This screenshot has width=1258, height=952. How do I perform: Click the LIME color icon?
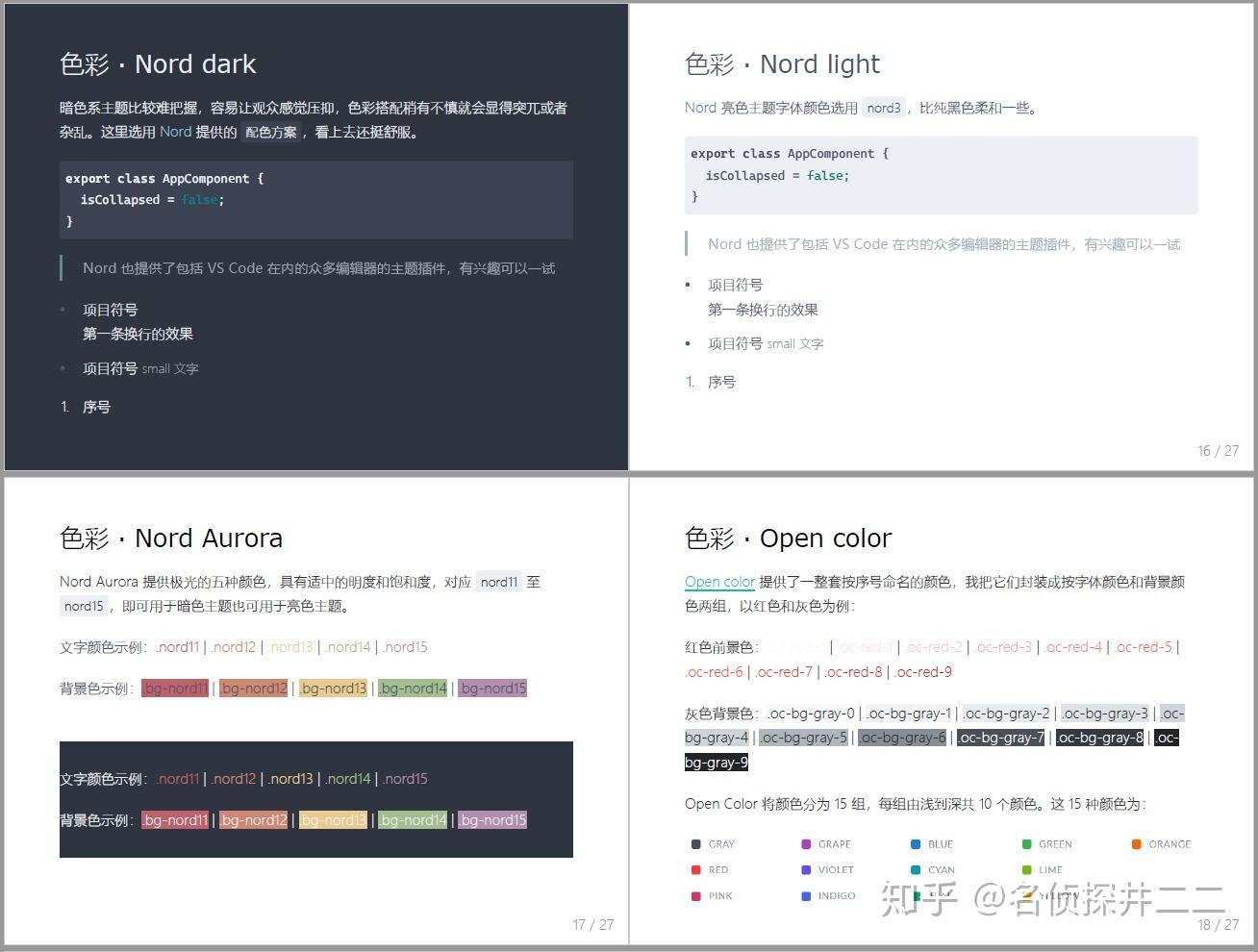tap(1025, 869)
